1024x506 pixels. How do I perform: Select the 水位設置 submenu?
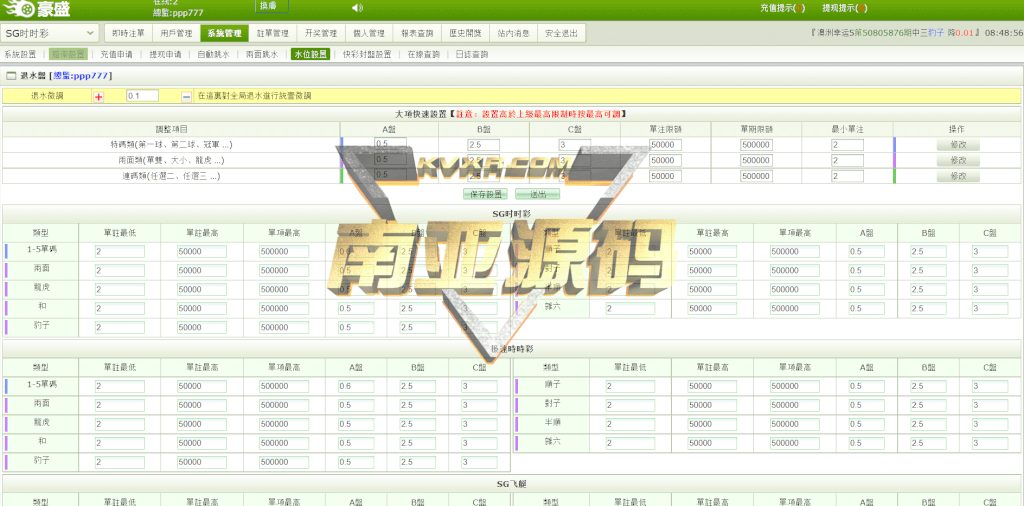[x=310, y=54]
